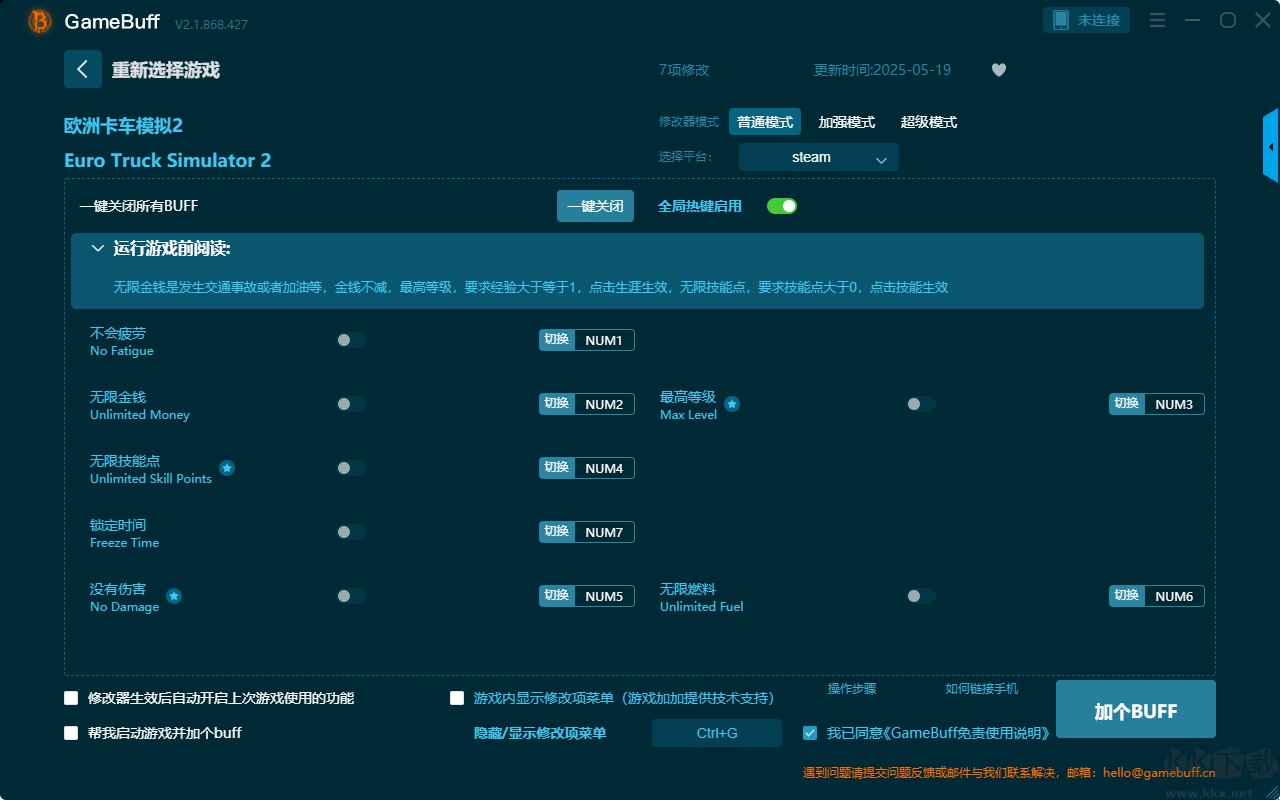Enable the Unlimited Fuel switch
This screenshot has height=800, width=1280.
pyautogui.click(x=921, y=596)
